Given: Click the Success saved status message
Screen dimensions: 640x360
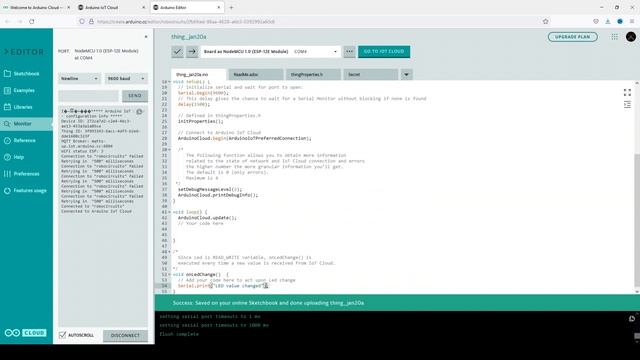Looking at the screenshot, I should (x=268, y=303).
